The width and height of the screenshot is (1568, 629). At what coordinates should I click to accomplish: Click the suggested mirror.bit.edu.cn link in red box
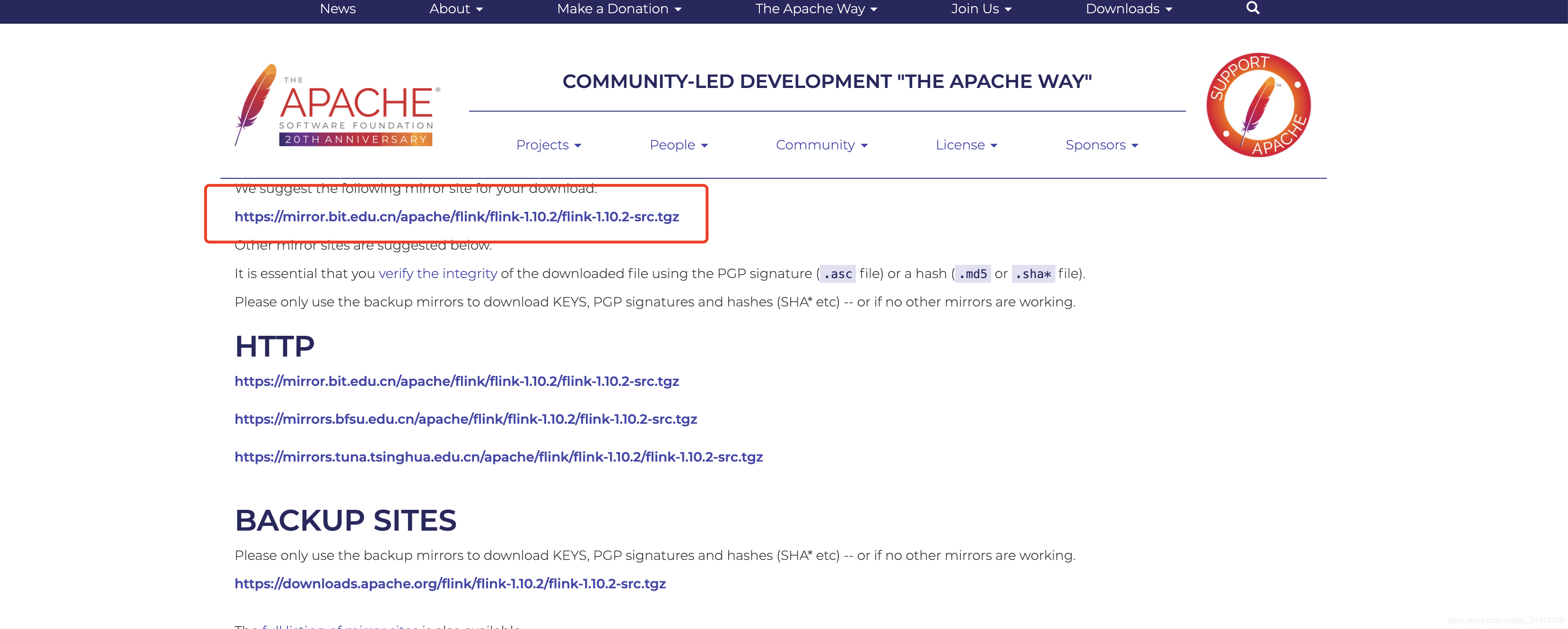click(456, 217)
